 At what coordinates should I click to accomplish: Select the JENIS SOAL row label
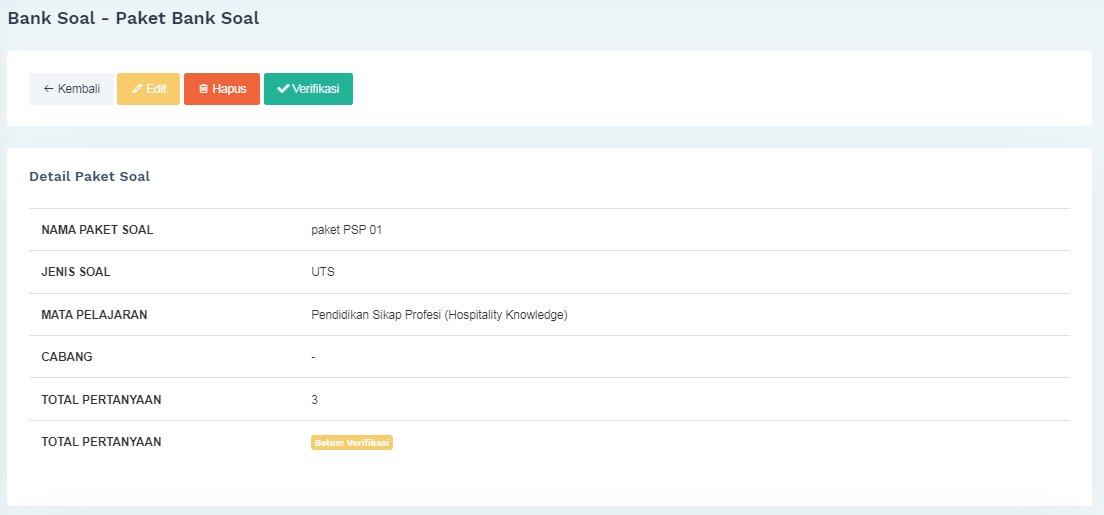(76, 272)
